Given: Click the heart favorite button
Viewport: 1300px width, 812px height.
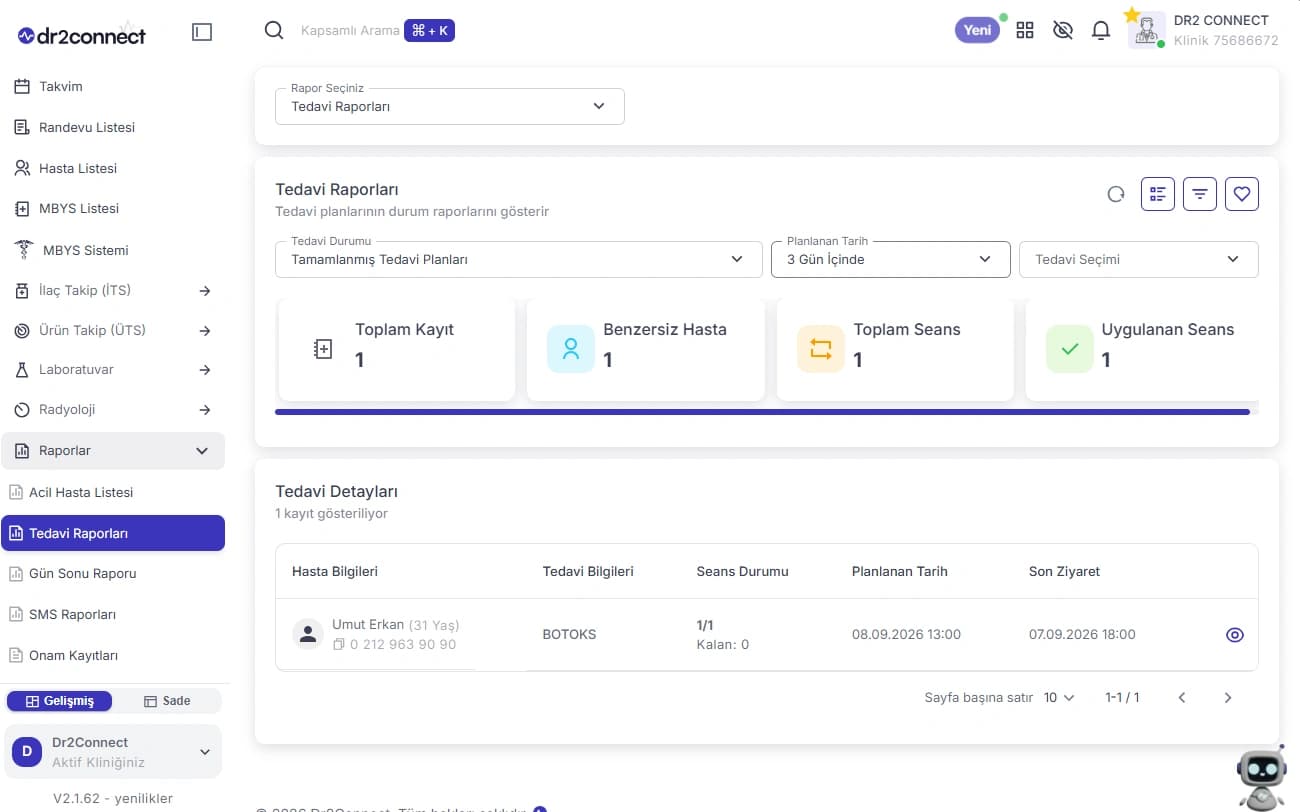Looking at the screenshot, I should (x=1242, y=194).
